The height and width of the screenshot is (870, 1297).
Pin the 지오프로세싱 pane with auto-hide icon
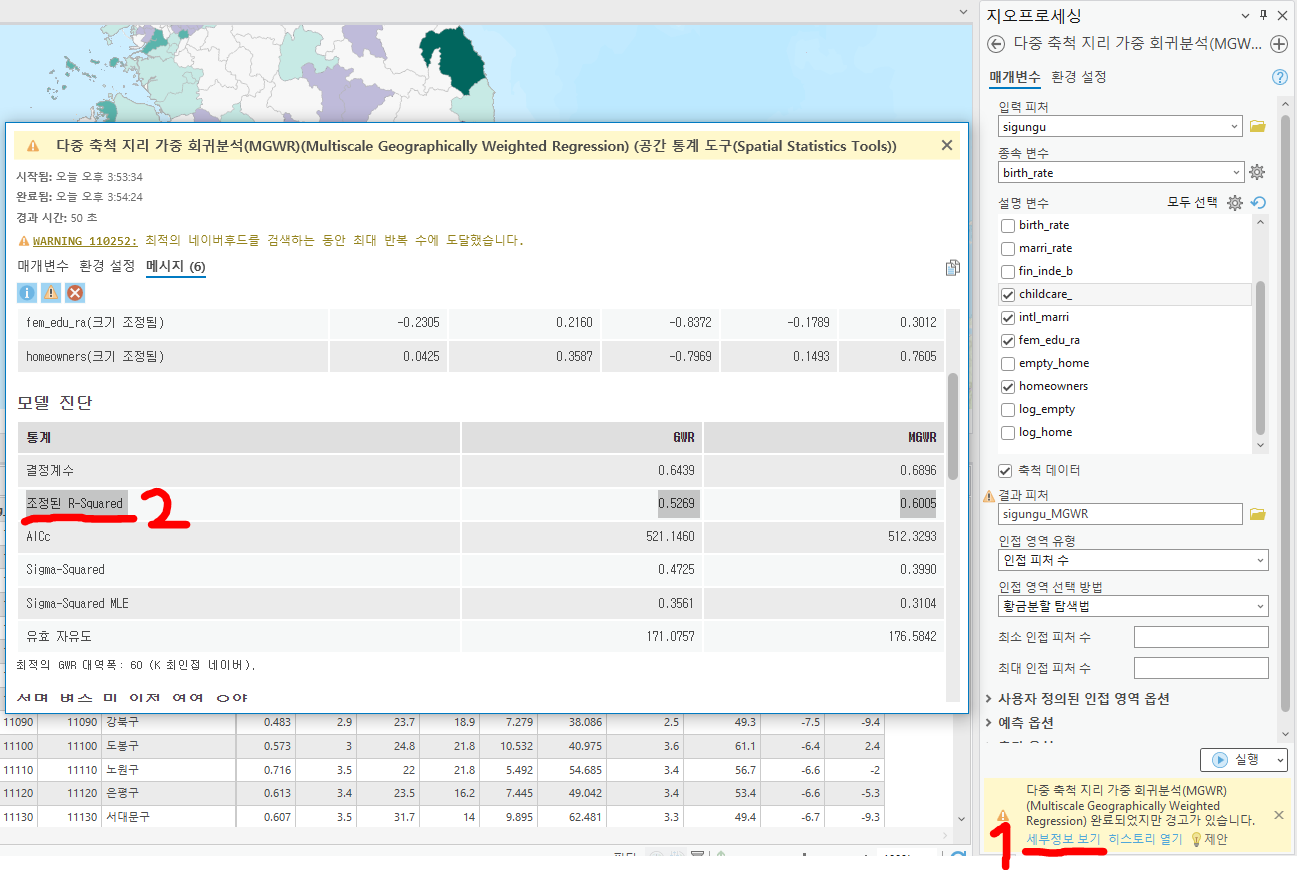(x=1263, y=15)
